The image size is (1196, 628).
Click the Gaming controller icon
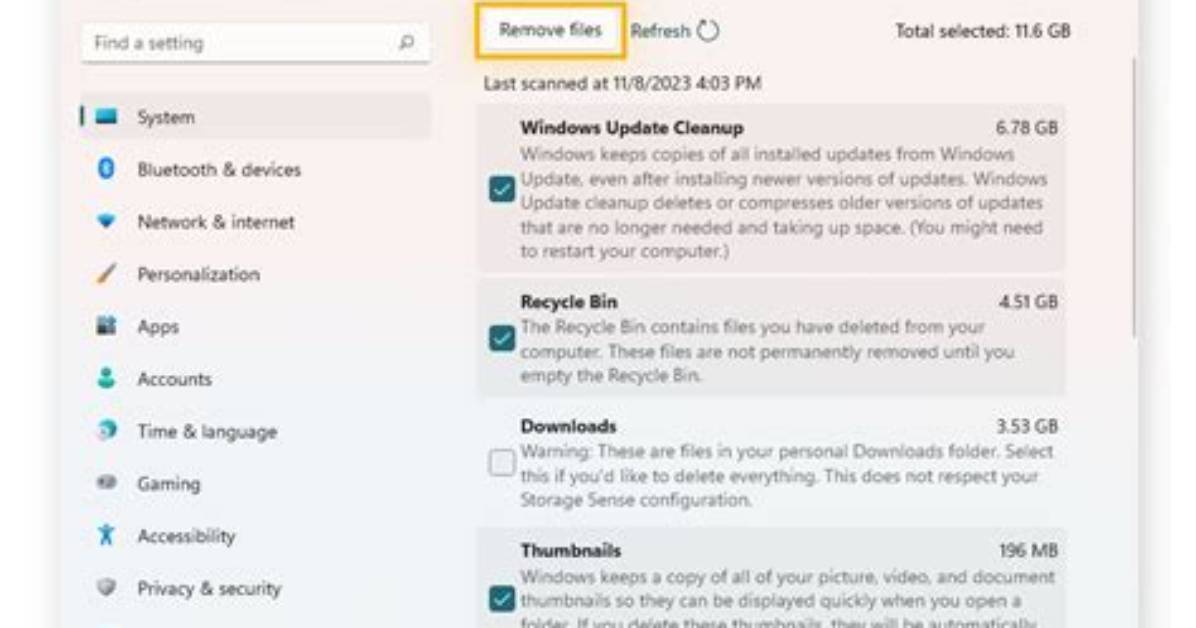click(107, 482)
